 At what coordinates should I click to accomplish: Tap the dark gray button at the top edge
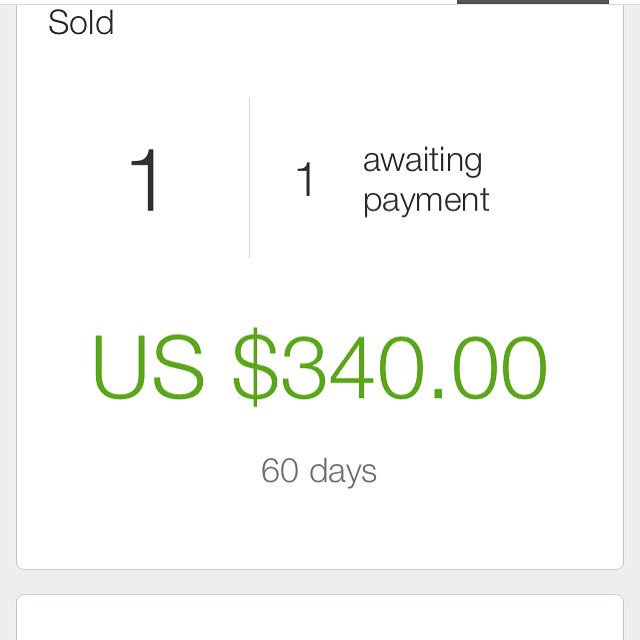533,2
